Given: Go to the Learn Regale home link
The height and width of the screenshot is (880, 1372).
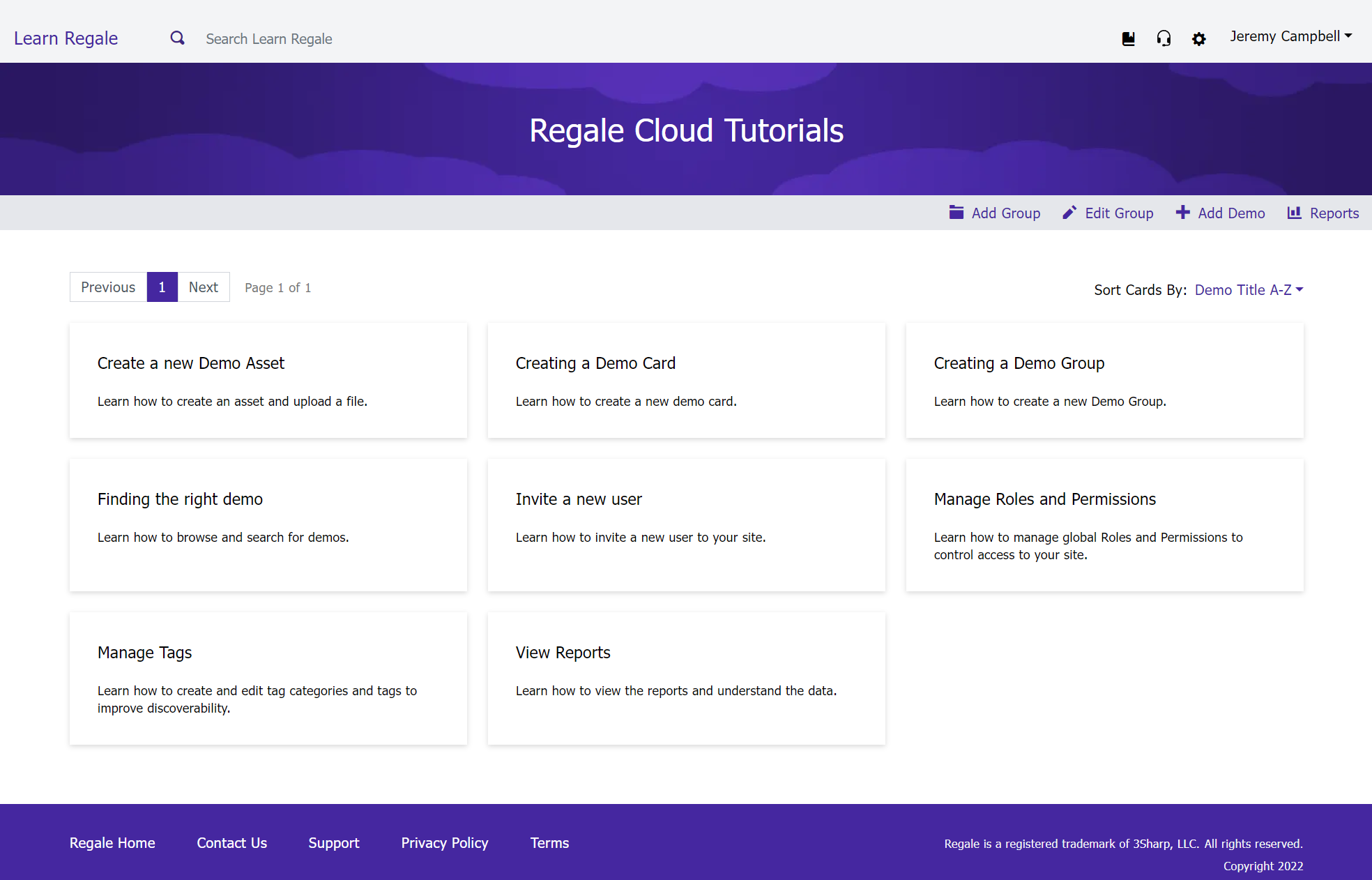Looking at the screenshot, I should [x=66, y=38].
